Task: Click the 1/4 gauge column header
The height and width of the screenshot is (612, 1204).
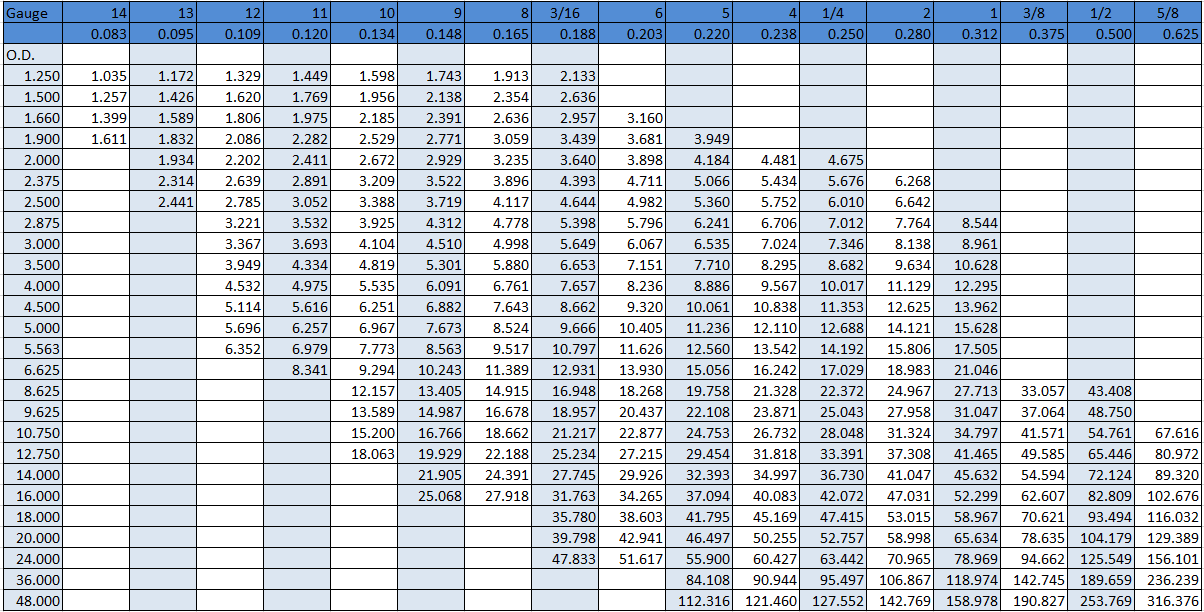Action: [x=832, y=13]
